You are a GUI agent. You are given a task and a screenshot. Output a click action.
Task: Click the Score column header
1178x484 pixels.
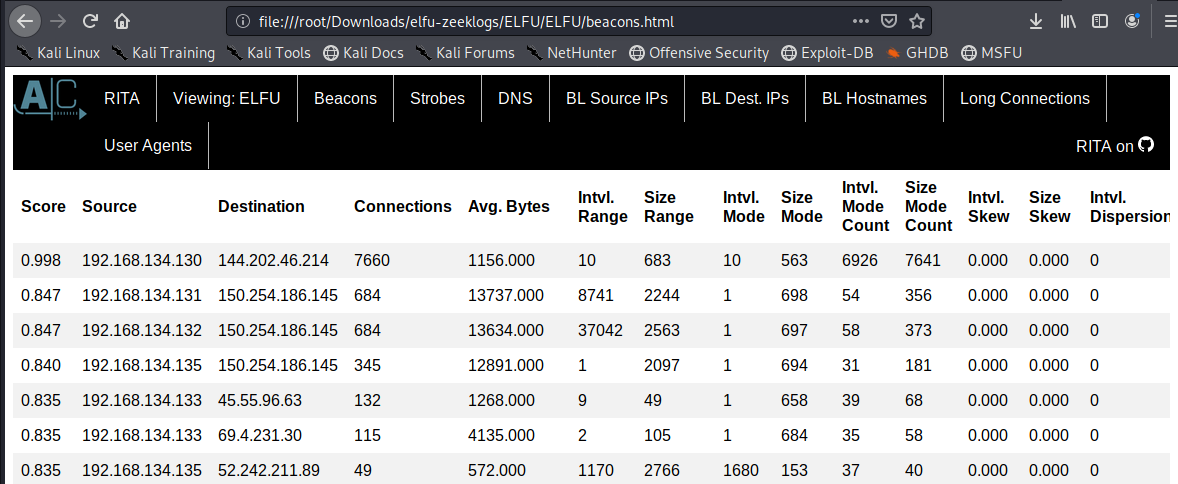[x=44, y=207]
